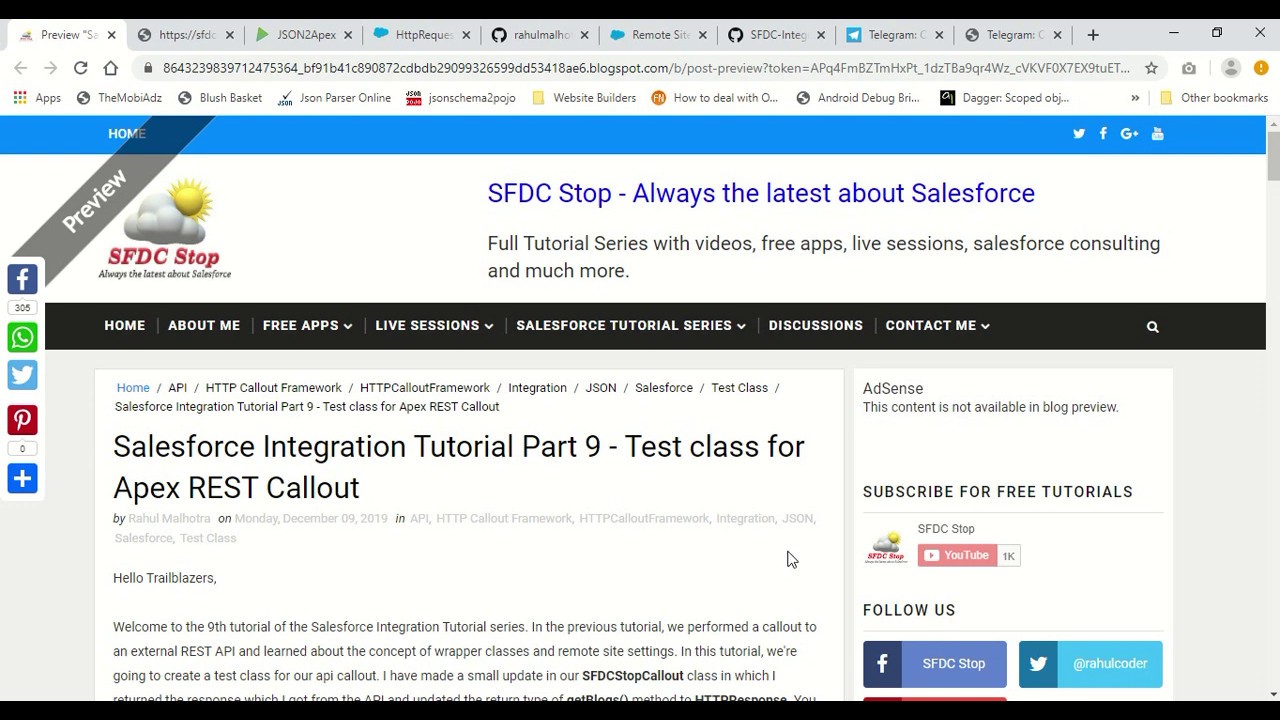Switch to the Remote Site tab
The image size is (1280, 720).
coord(659,35)
